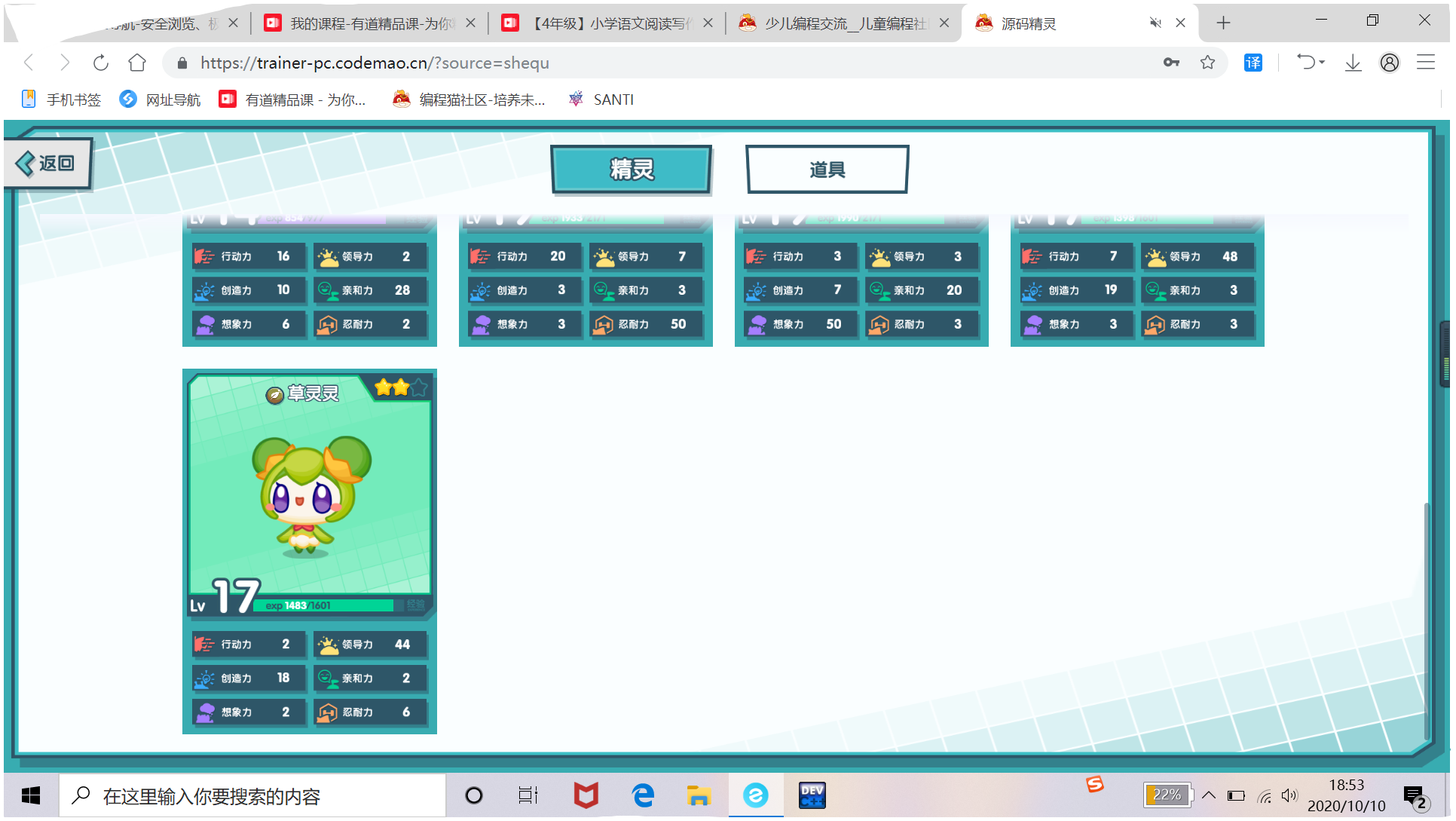This screenshot has height=821, width=1456.
Task: Open the Windows Start menu
Action: pyautogui.click(x=31, y=795)
